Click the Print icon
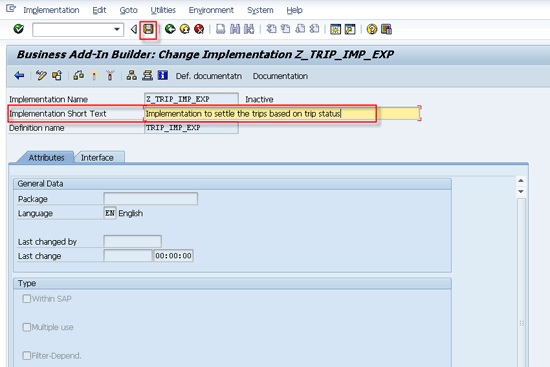This screenshot has height=367, width=550. [220, 29]
